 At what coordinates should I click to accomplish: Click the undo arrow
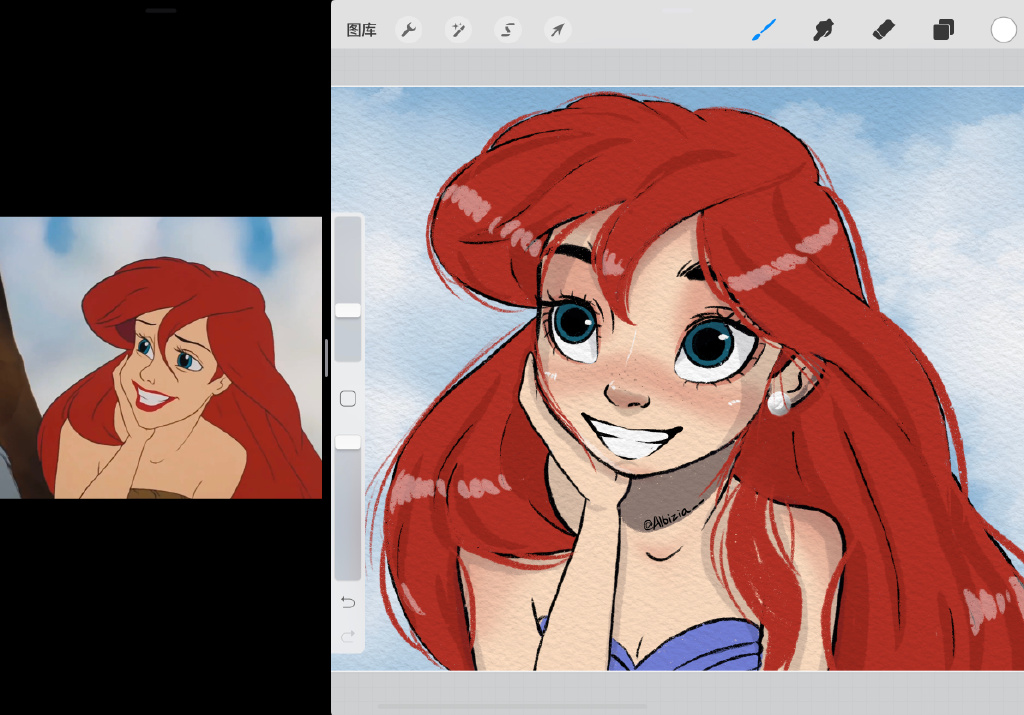click(348, 602)
